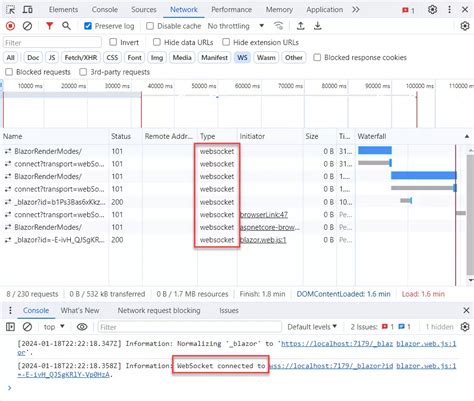Toggle the network filter funnel icon
The image size is (474, 401).
[x=49, y=26]
